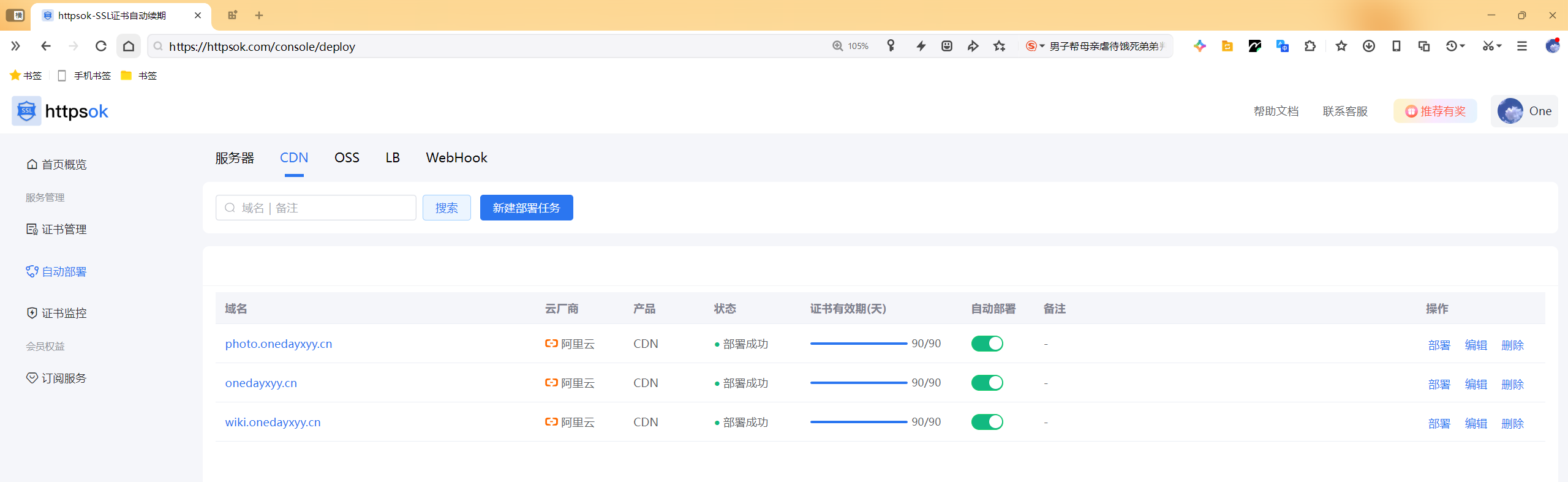Viewport: 1568px width, 482px height.
Task: Open the browser downloads icon
Action: click(1369, 46)
